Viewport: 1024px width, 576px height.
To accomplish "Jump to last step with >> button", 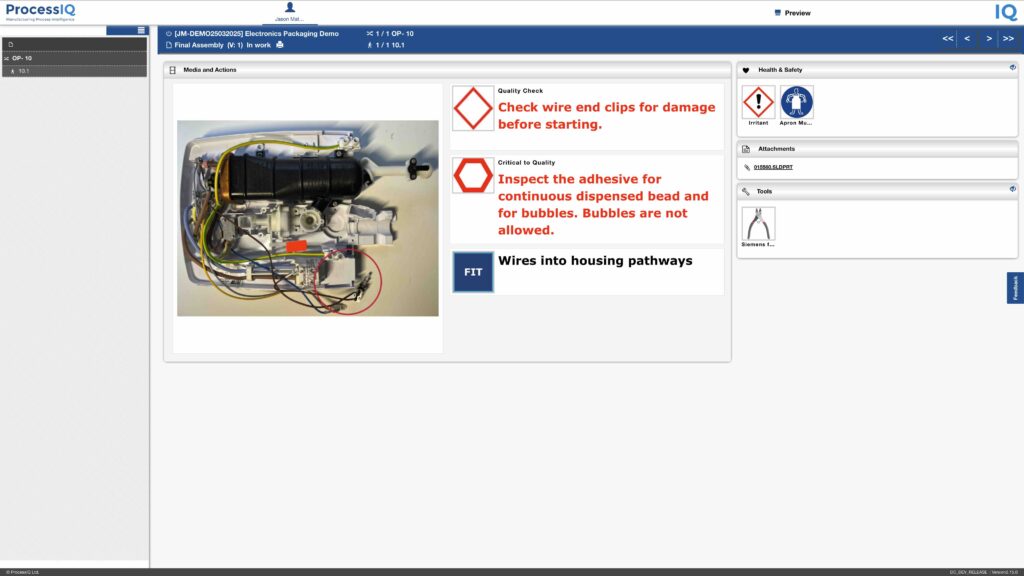I will [x=1008, y=39].
